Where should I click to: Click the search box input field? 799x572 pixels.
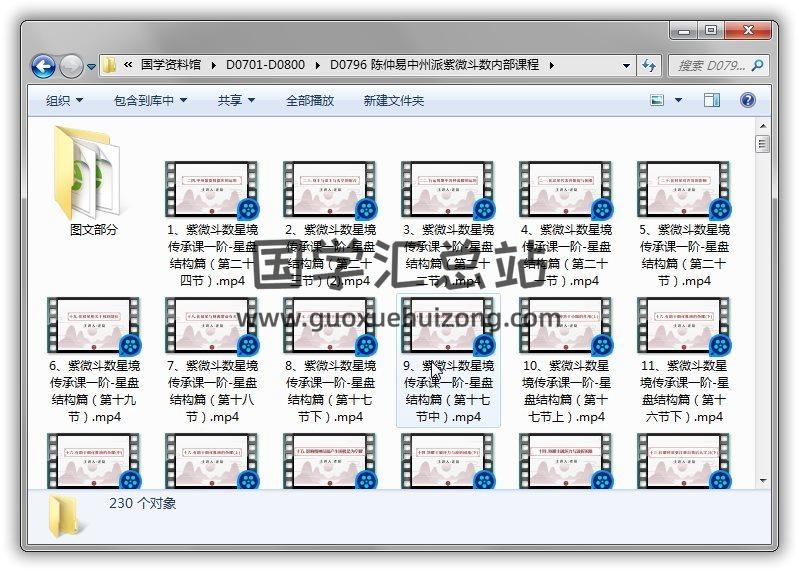(x=710, y=65)
